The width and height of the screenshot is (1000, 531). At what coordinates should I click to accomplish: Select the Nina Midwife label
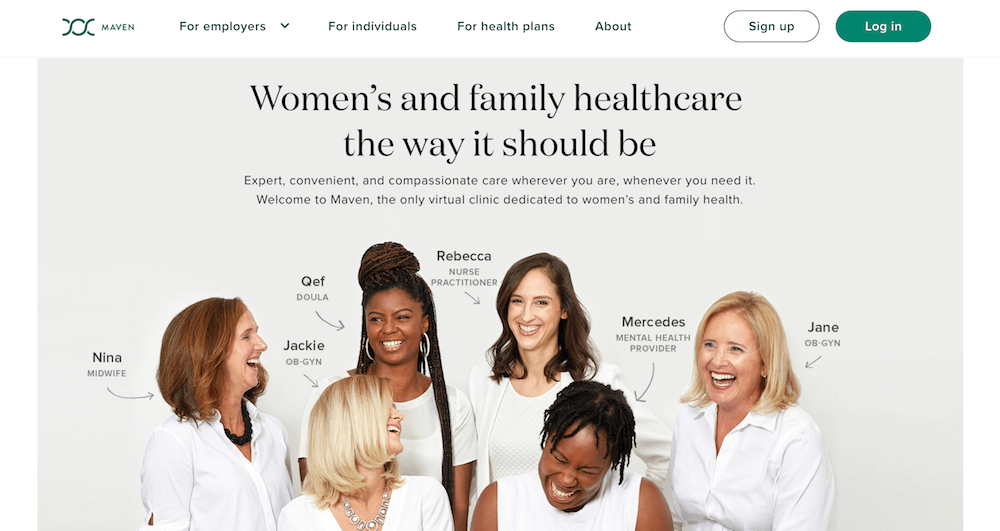click(107, 364)
